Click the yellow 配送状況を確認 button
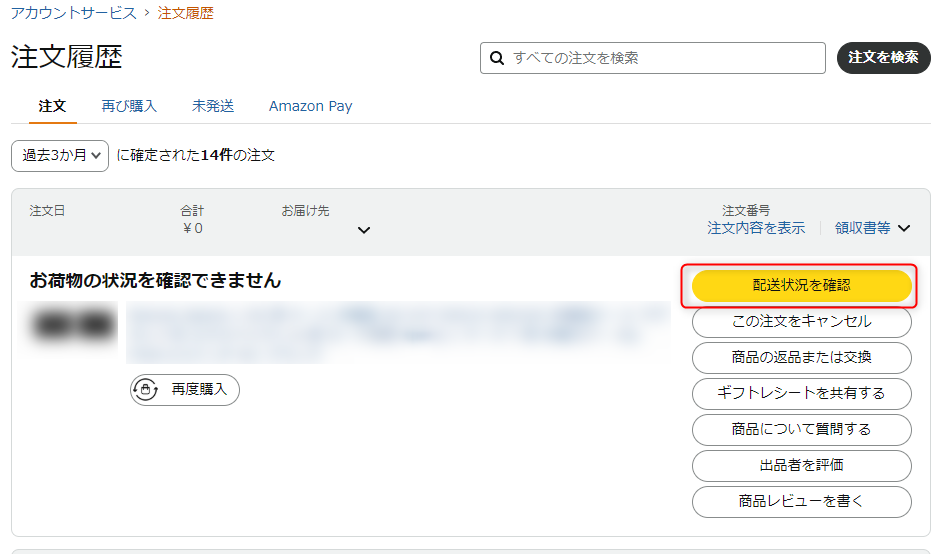The width and height of the screenshot is (938, 555). pos(802,286)
